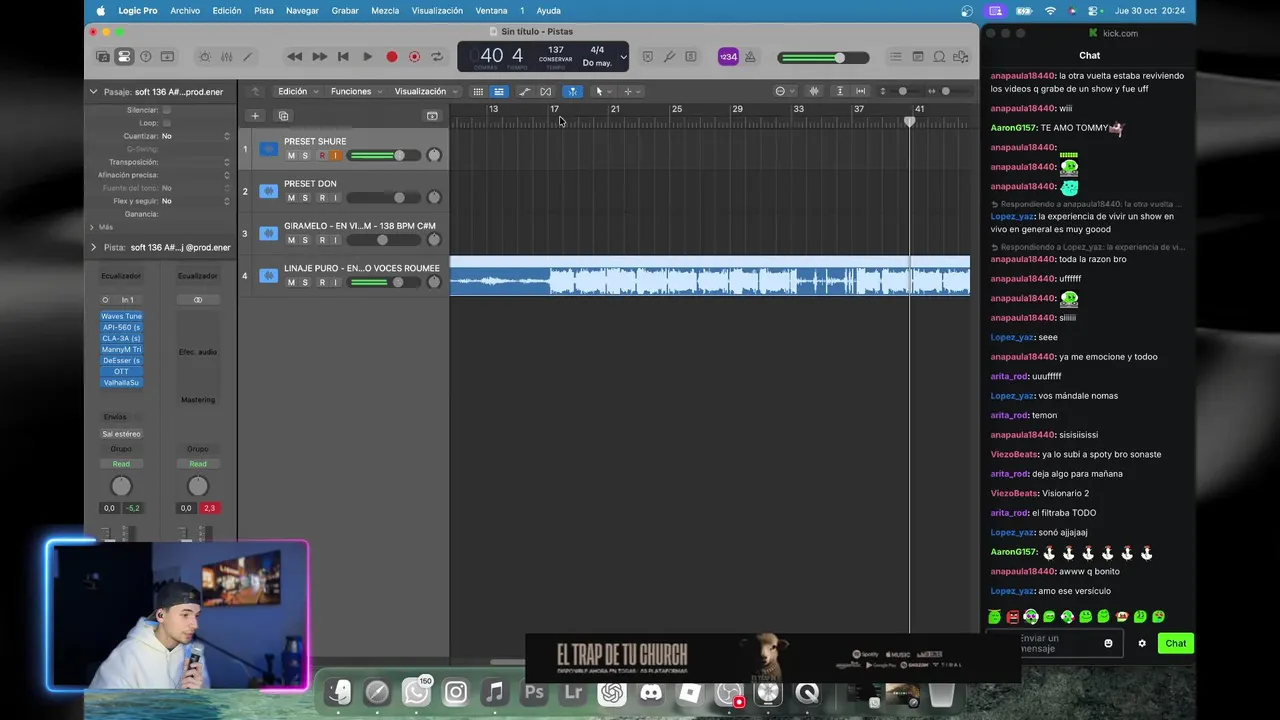1280x720 pixels.
Task: Show the Mixer using faders button
Action: (227, 57)
